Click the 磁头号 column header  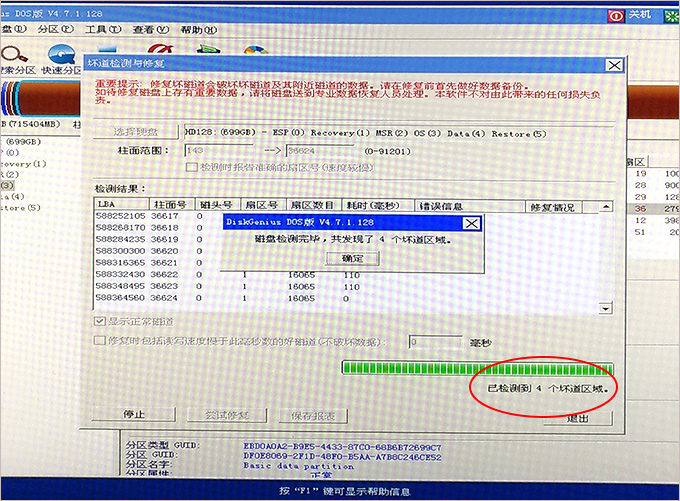point(218,205)
